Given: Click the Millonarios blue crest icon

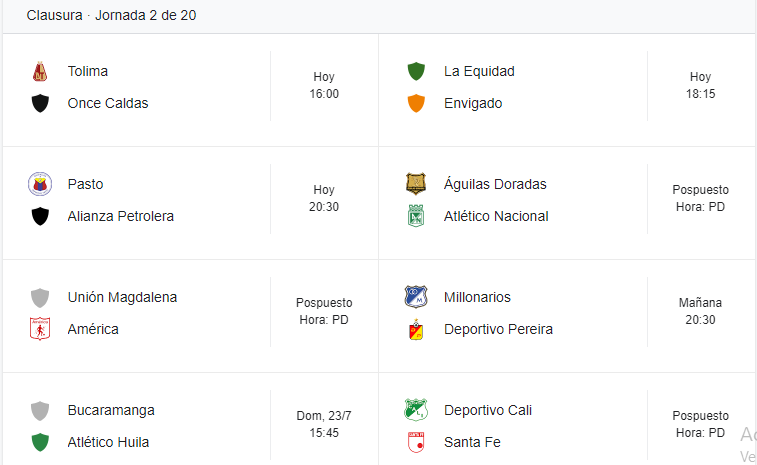Looking at the screenshot, I should (x=416, y=297).
